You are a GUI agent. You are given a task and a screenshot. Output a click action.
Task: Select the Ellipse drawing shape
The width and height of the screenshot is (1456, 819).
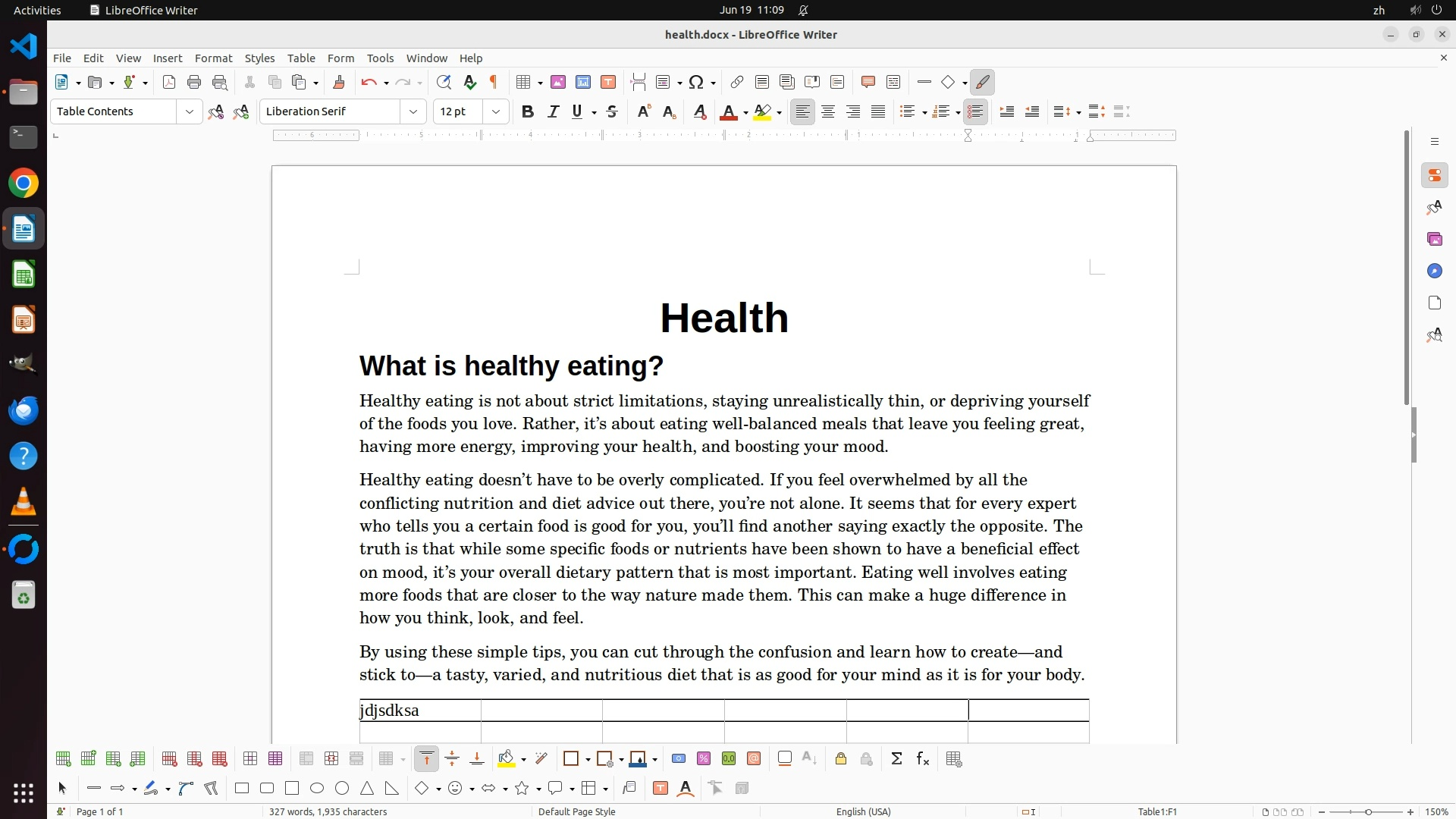[317, 789]
